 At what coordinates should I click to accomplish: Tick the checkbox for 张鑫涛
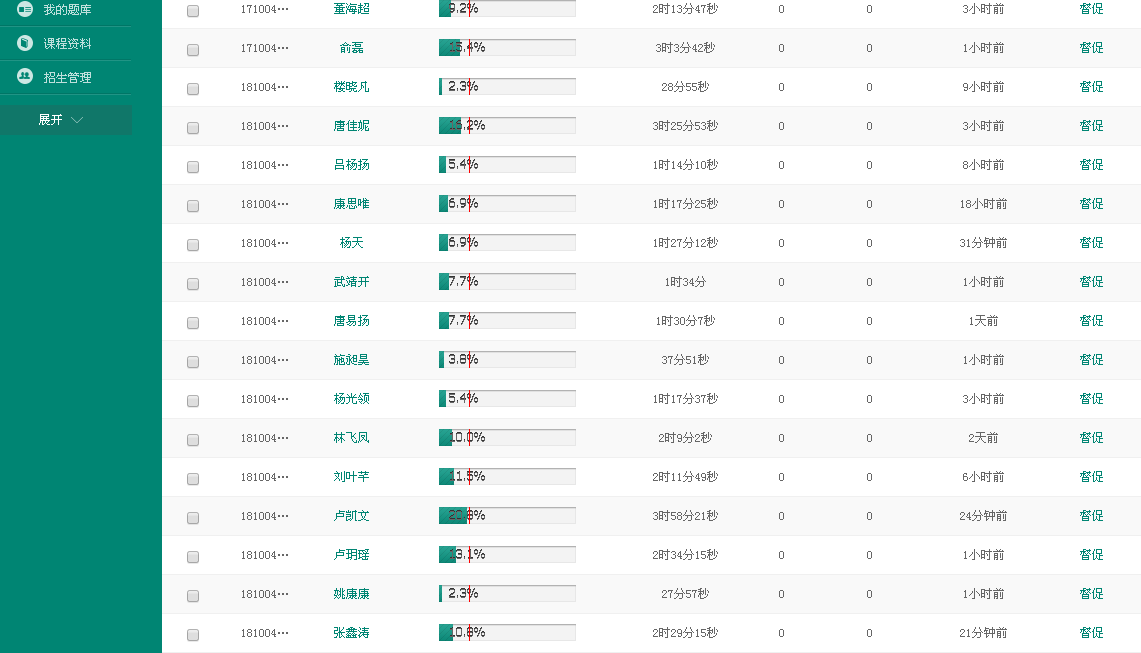coord(193,634)
